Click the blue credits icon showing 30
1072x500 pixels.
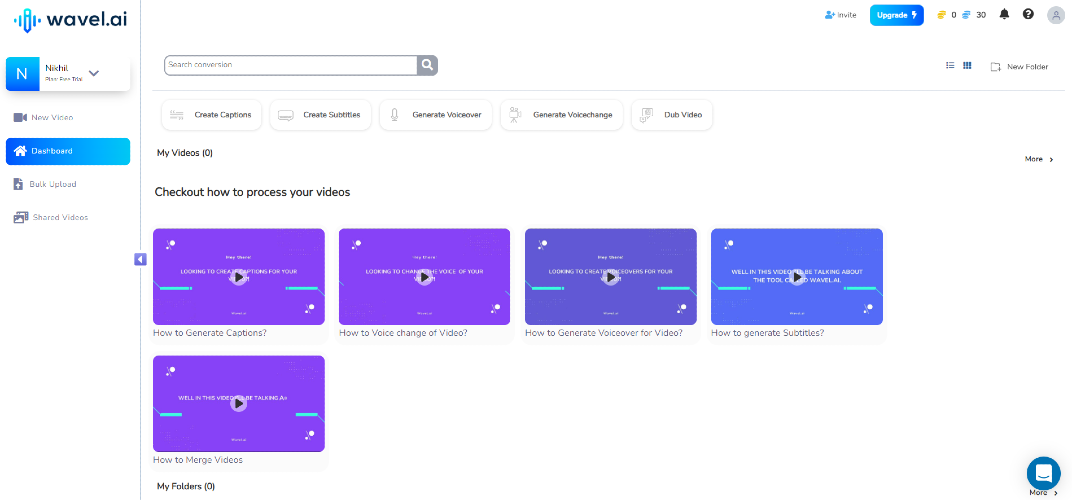[966, 14]
